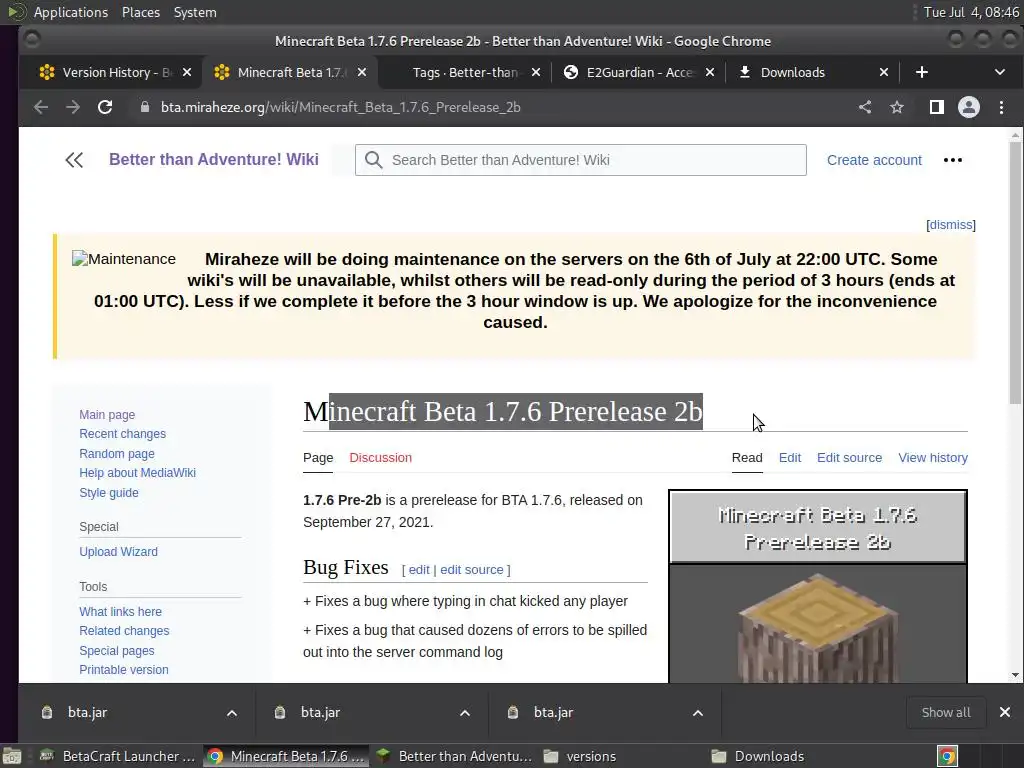Click the browser forward arrow
The height and width of the screenshot is (768, 1024).
[x=72, y=107]
